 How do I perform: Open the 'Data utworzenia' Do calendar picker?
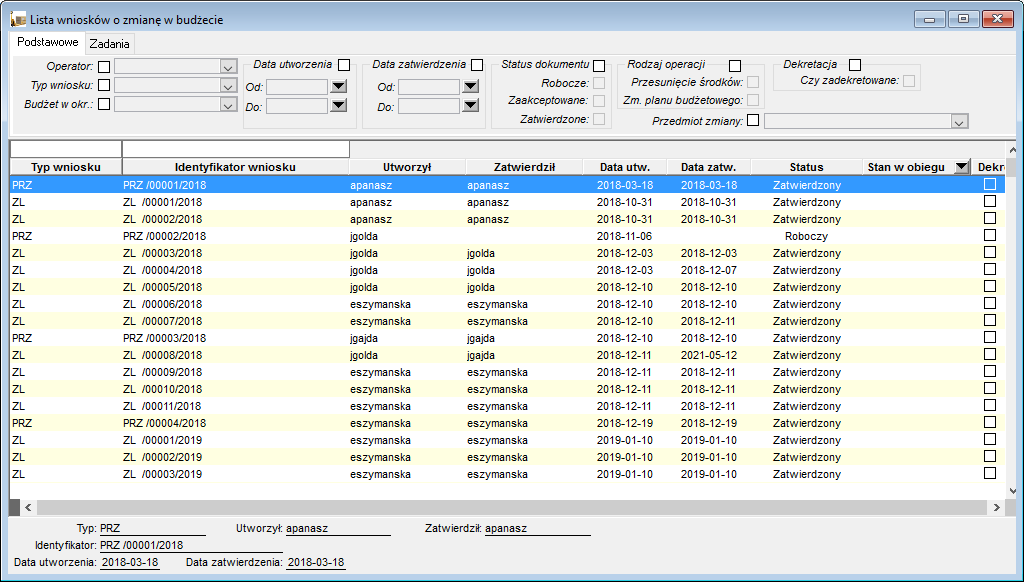[x=338, y=106]
